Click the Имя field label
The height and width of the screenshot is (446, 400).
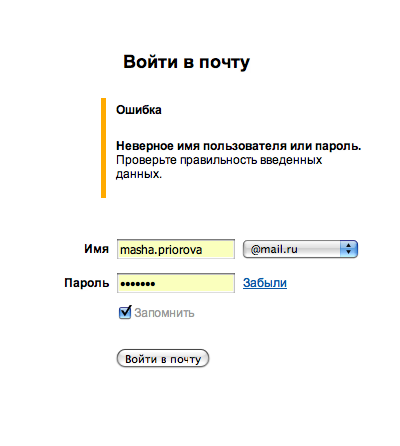96,249
